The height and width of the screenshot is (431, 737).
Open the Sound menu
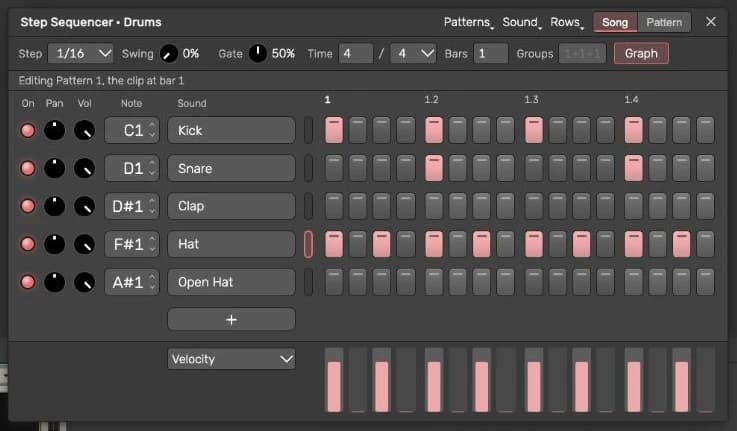[522, 22]
